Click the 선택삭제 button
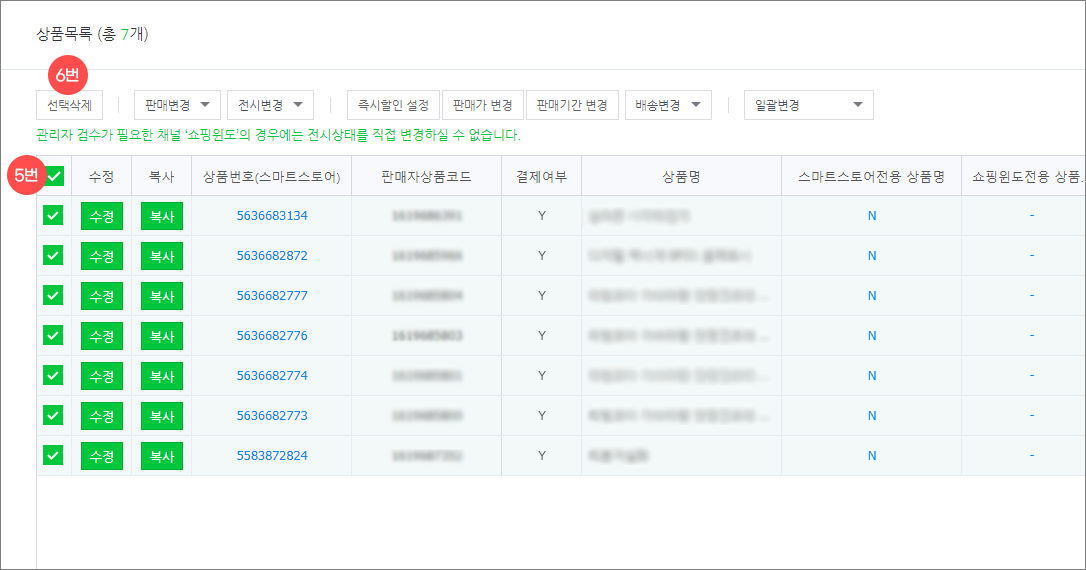Image resolution: width=1086 pixels, height=570 pixels. pyautogui.click(x=69, y=105)
